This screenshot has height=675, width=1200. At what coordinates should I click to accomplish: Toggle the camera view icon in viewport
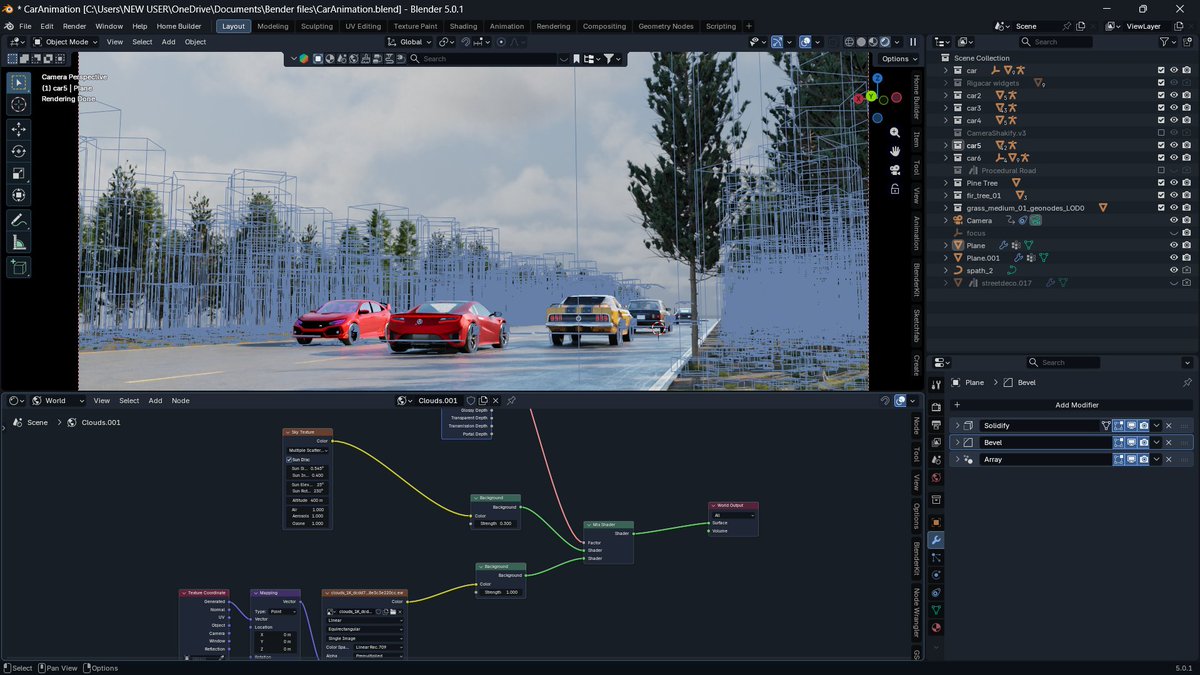(x=895, y=169)
